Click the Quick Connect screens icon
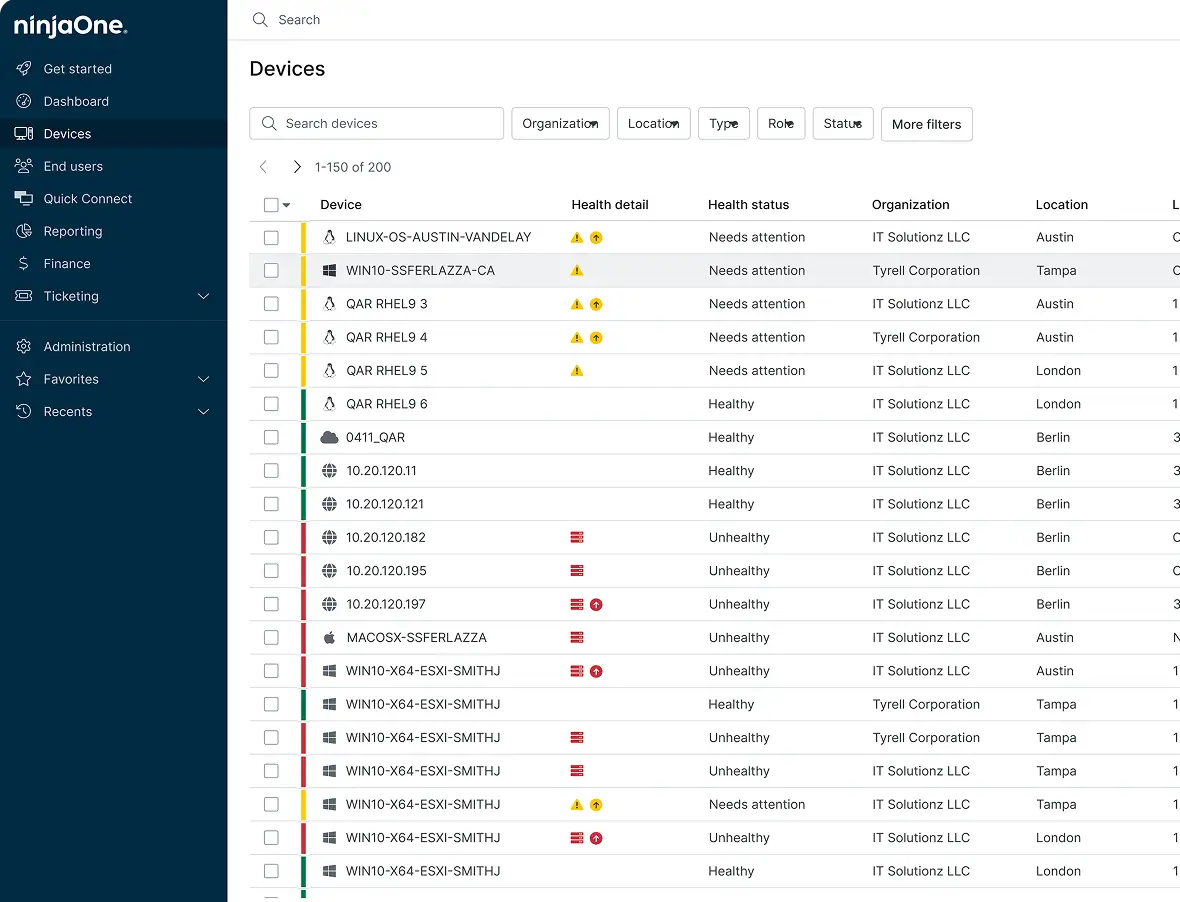 click(24, 198)
